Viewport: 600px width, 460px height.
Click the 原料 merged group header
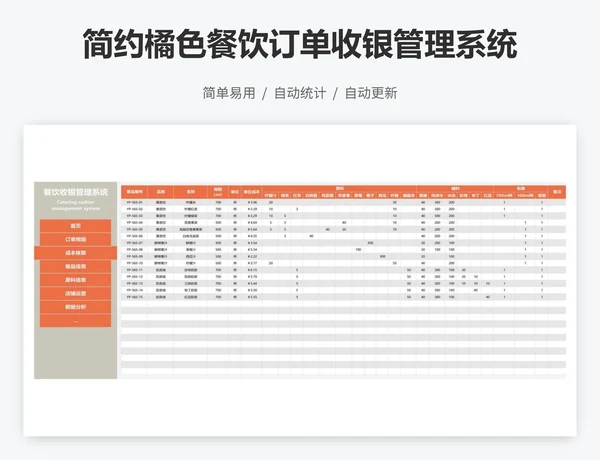pyautogui.click(x=338, y=187)
